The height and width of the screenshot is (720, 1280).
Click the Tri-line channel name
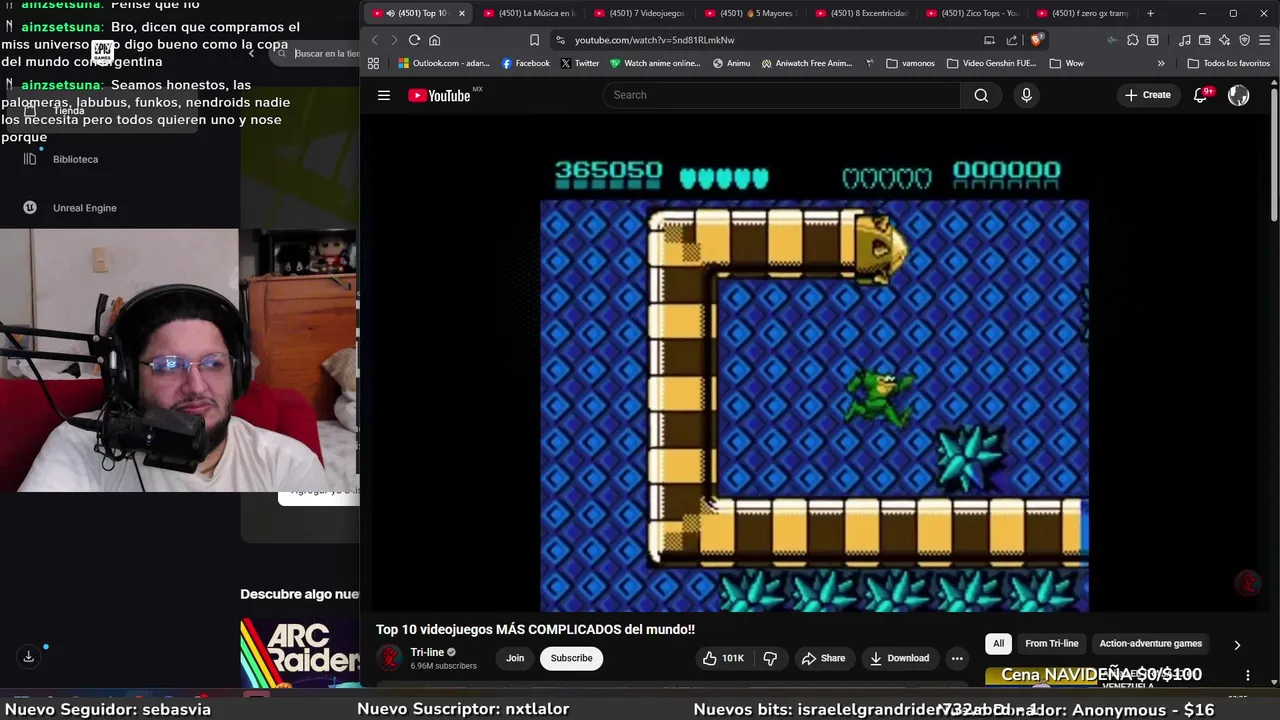click(427, 652)
